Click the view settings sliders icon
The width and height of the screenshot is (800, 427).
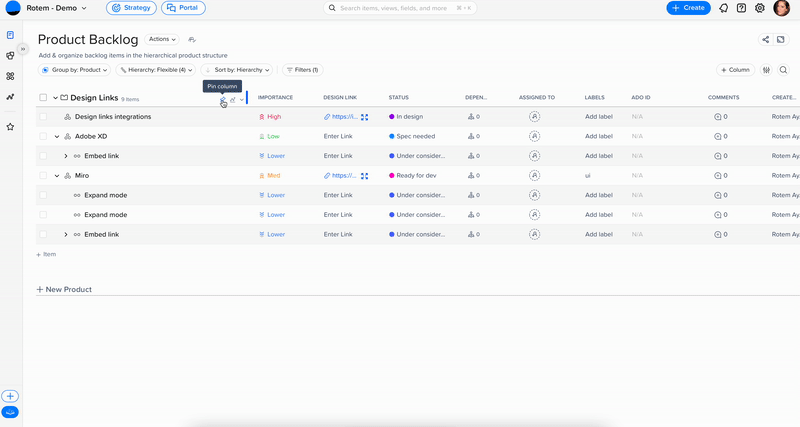point(767,70)
